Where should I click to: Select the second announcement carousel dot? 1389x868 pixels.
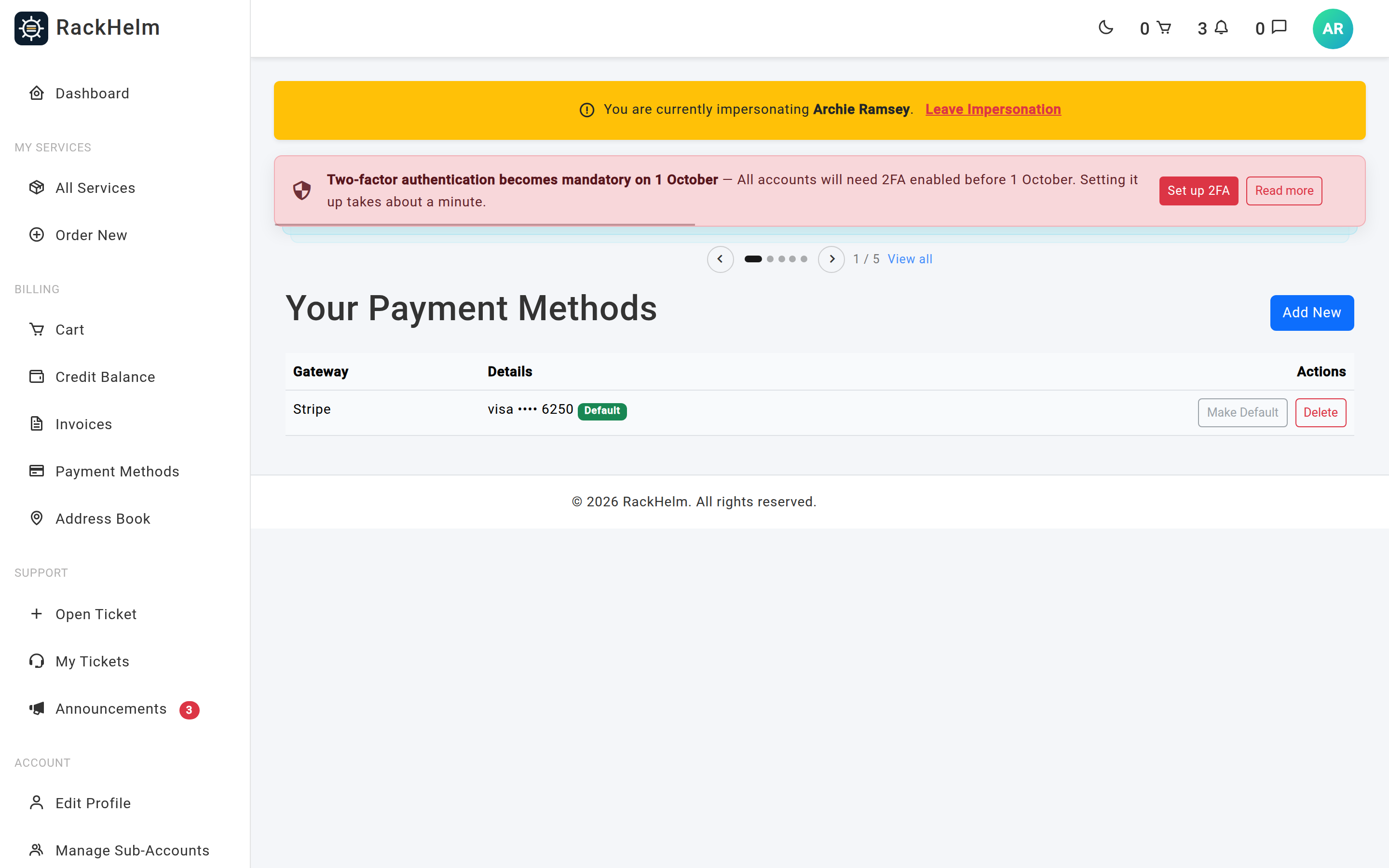pos(770,259)
